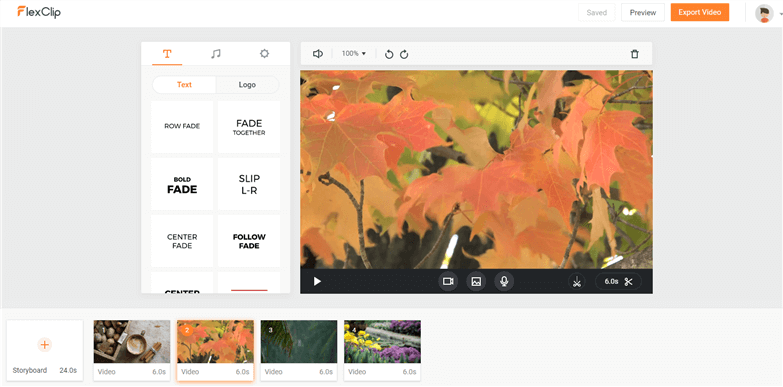The width and height of the screenshot is (783, 387).
Task: Delete the clip with trash icon
Action: [635, 54]
